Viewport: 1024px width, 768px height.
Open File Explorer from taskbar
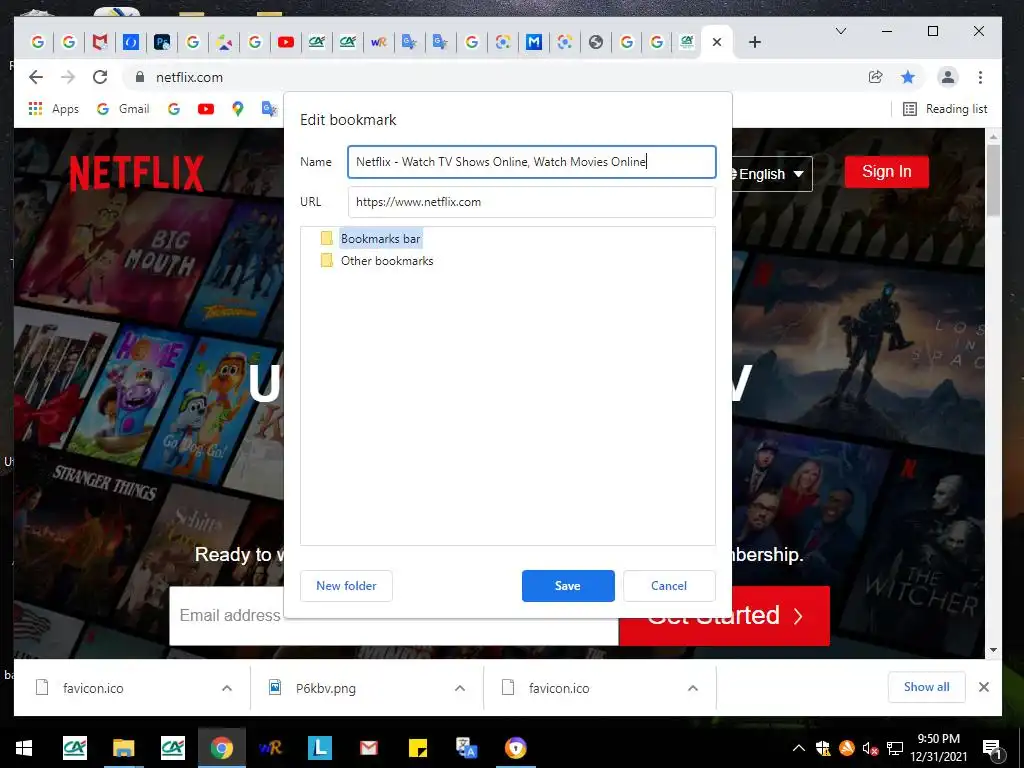[123, 748]
